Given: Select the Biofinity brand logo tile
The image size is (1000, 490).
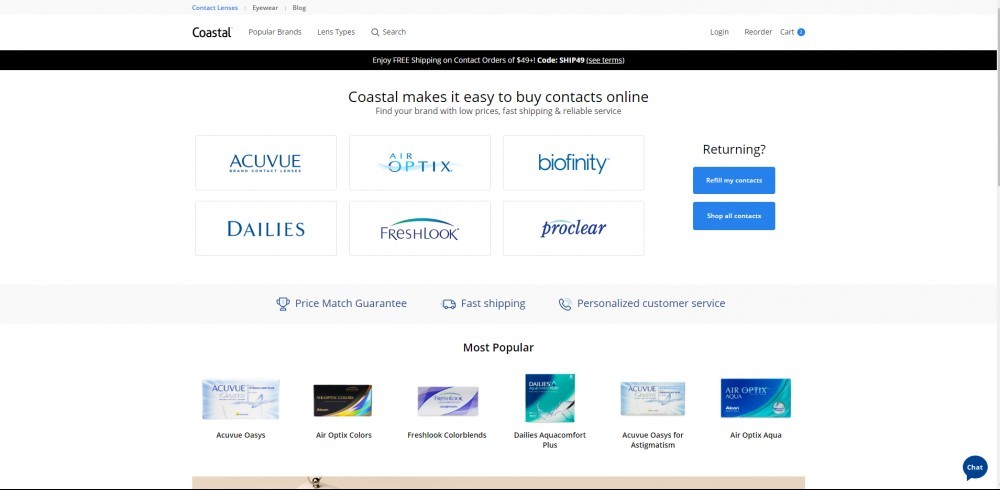Looking at the screenshot, I should pos(573,163).
